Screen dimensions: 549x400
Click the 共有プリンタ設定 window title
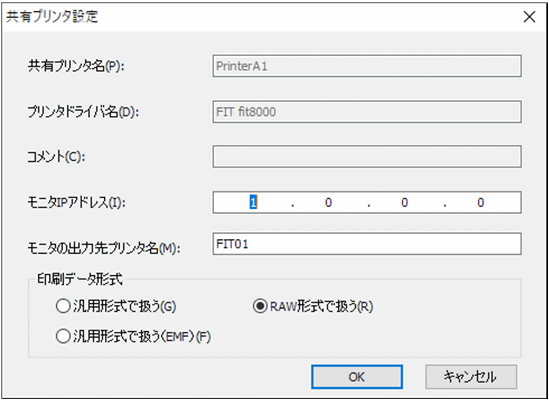[52, 17]
